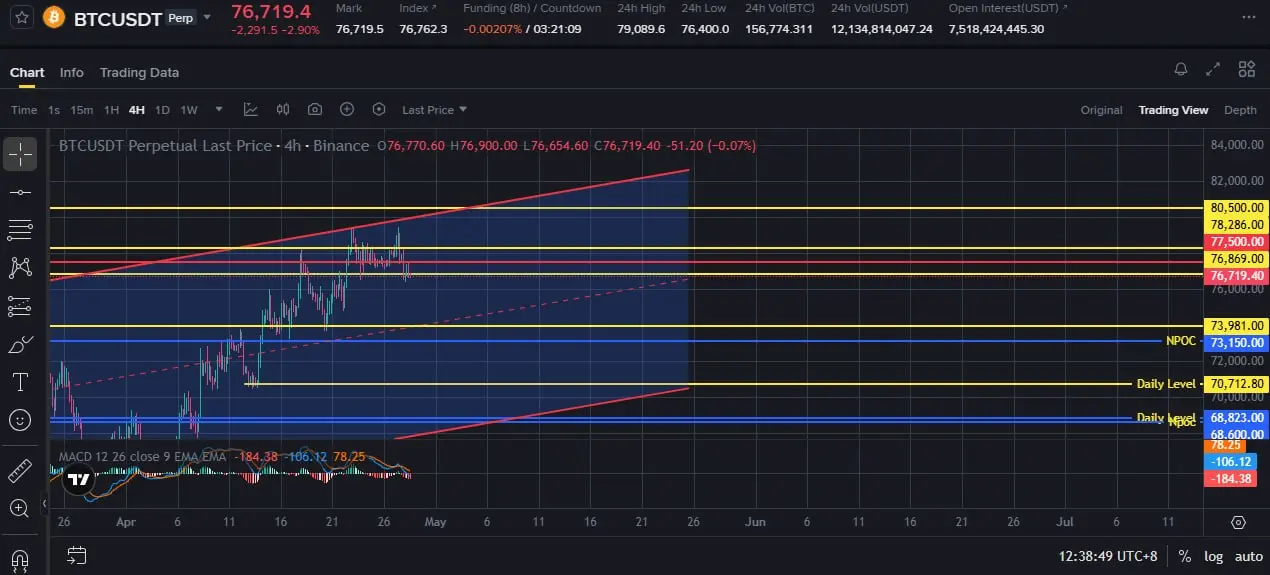
Task: Toggle percent scale on the chart
Action: click(x=1184, y=556)
